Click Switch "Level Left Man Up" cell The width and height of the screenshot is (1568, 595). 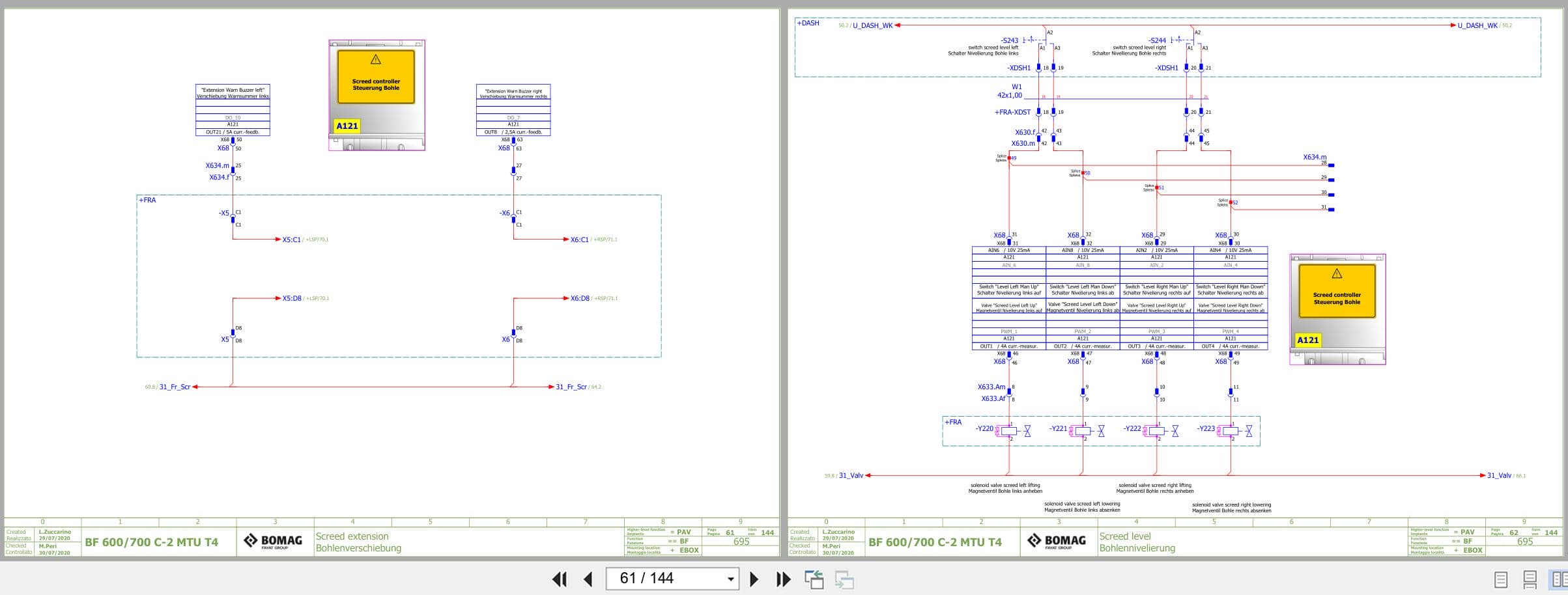pyautogui.click(x=1008, y=290)
